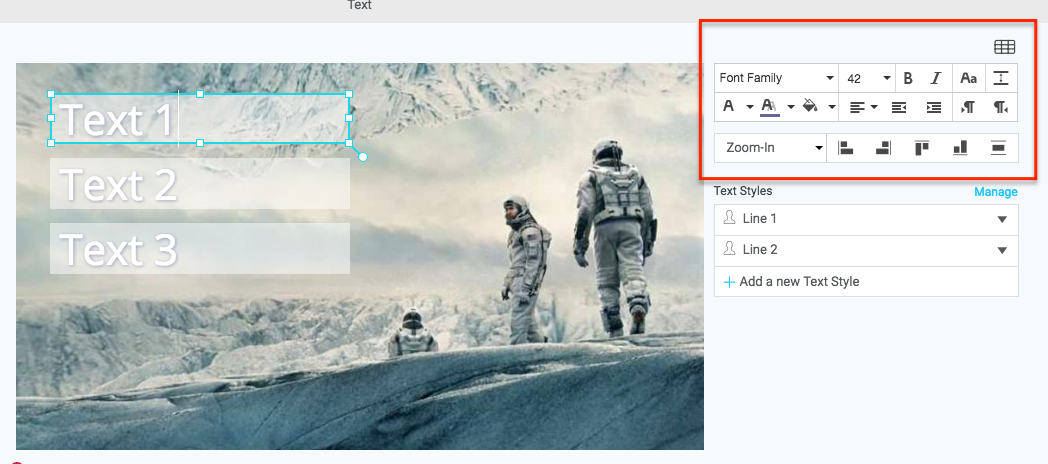Click the decrease indent icon
The image size is (1048, 464).
[899, 107]
